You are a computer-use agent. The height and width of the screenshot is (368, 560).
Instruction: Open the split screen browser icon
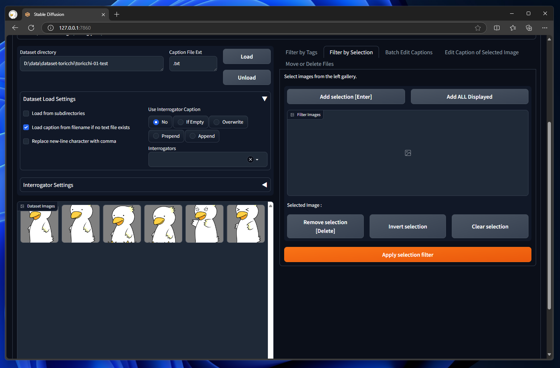click(x=497, y=28)
